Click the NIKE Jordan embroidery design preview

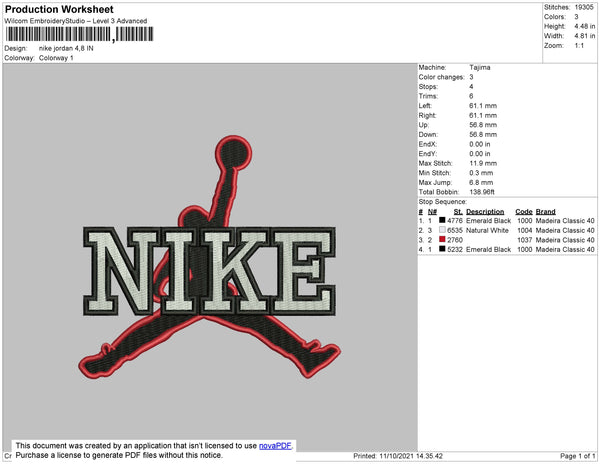point(209,257)
